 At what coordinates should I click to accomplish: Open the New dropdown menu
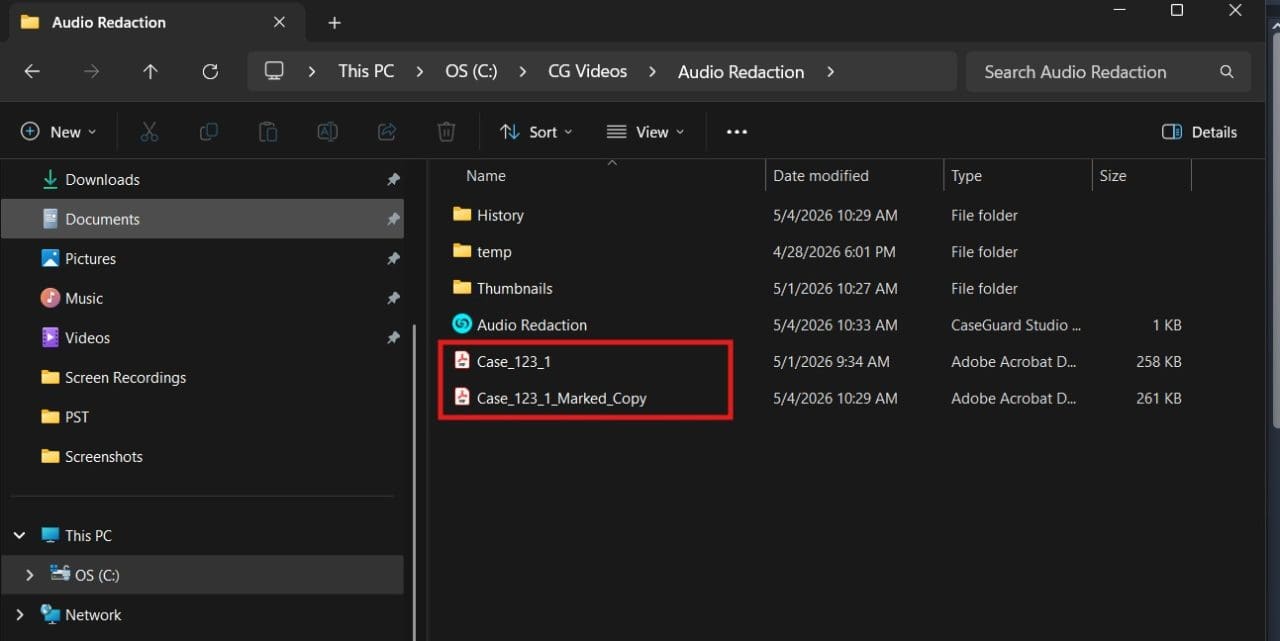(x=59, y=132)
